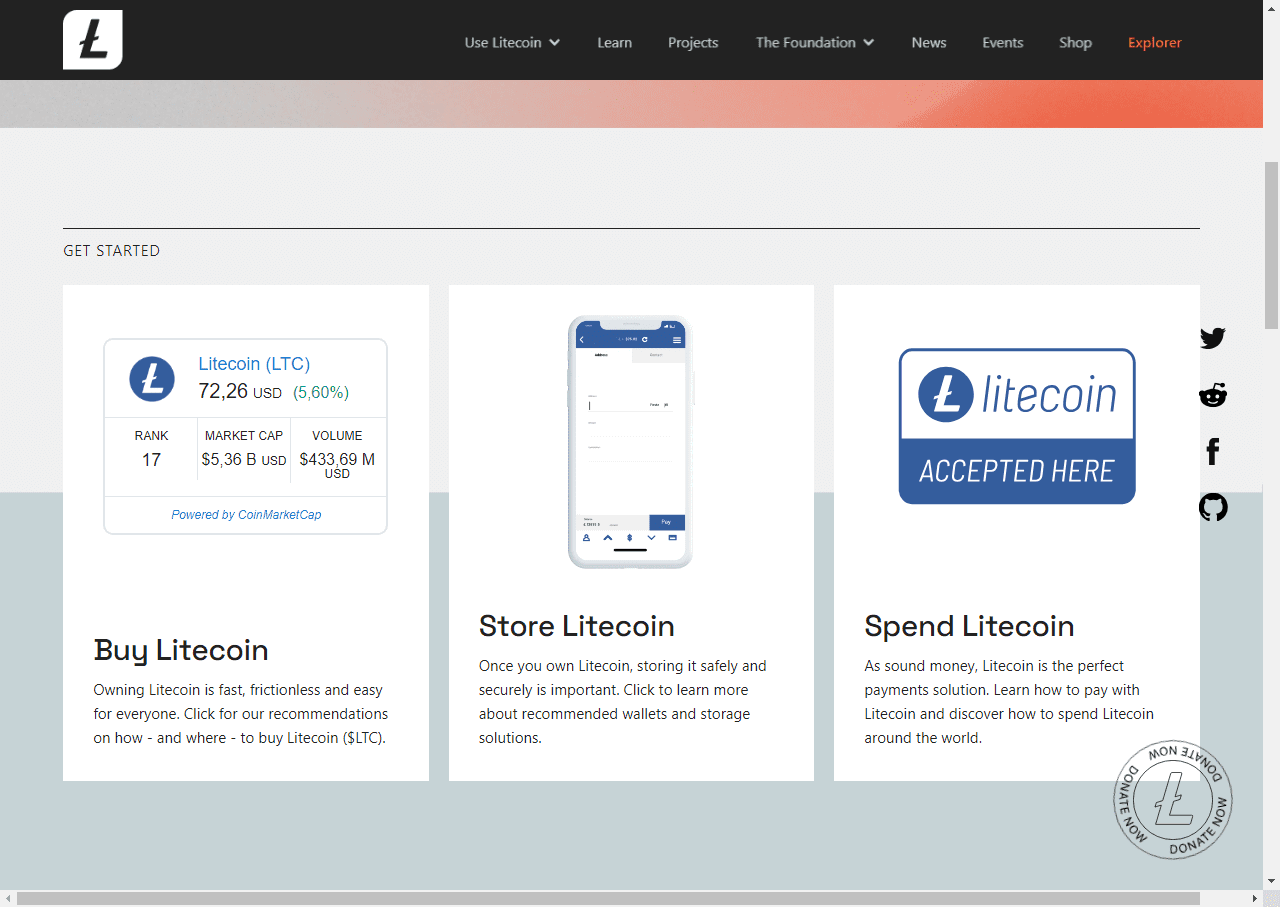The height and width of the screenshot is (907, 1280).
Task: Expand the Use Litecoin dropdown menu
Action: pos(512,42)
